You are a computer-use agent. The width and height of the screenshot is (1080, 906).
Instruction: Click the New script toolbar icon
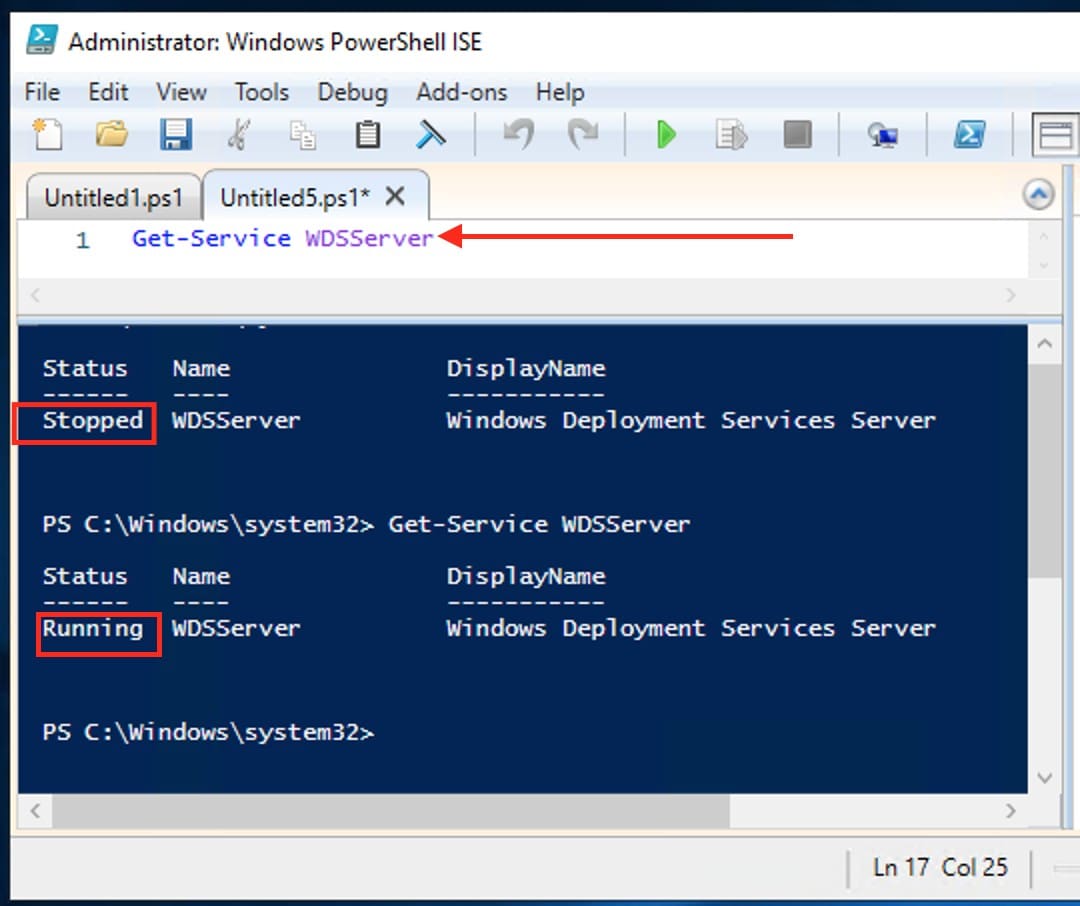coord(47,134)
